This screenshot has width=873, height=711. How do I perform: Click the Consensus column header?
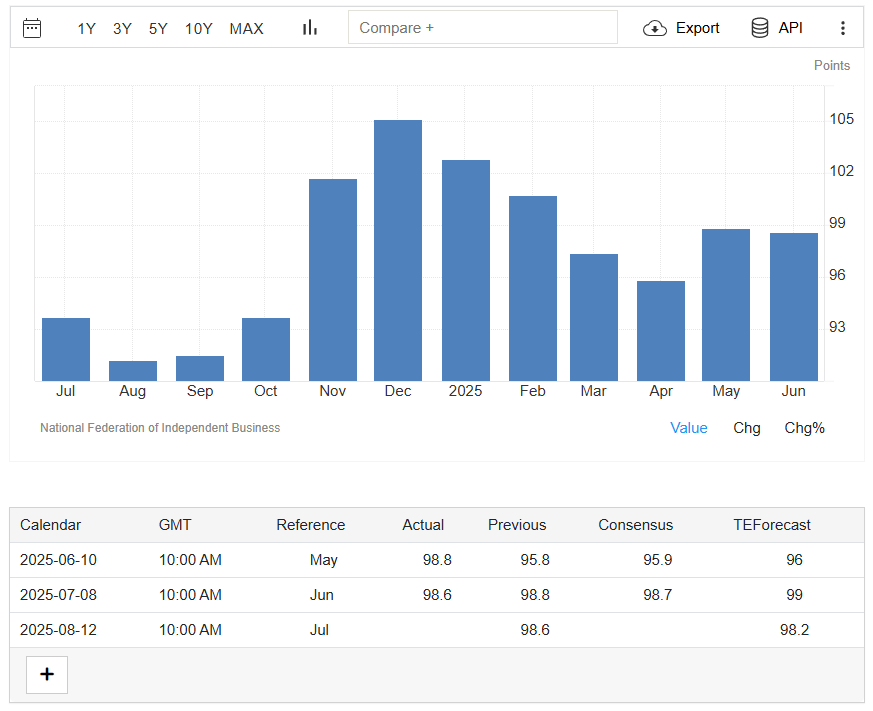click(x=635, y=525)
